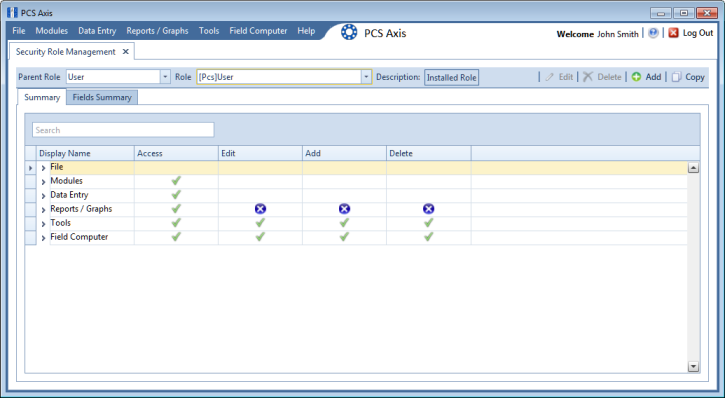Open the Field Computer menu
Viewport: 725px width, 398px height.
[x=258, y=31]
